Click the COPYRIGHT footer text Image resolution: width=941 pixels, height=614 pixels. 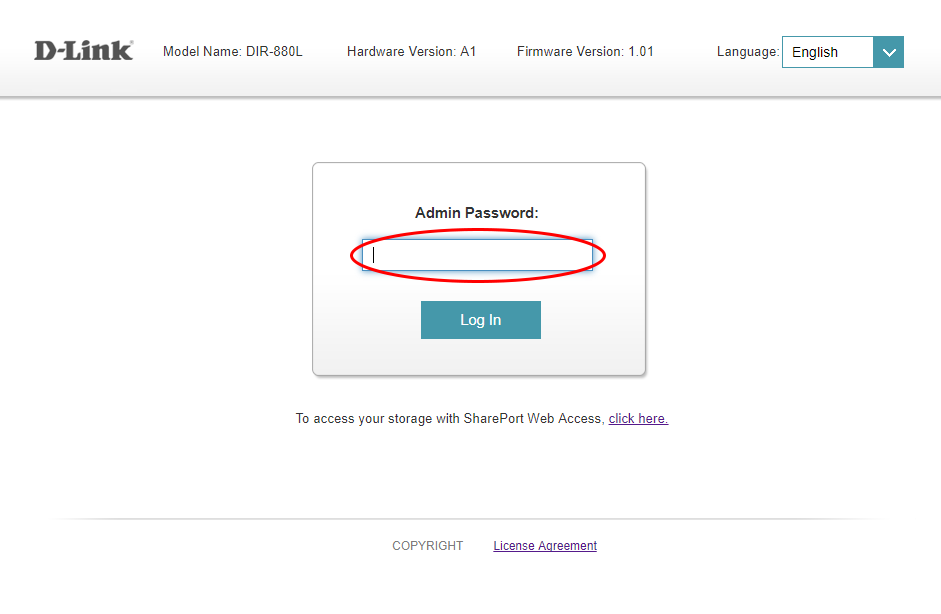coord(427,546)
